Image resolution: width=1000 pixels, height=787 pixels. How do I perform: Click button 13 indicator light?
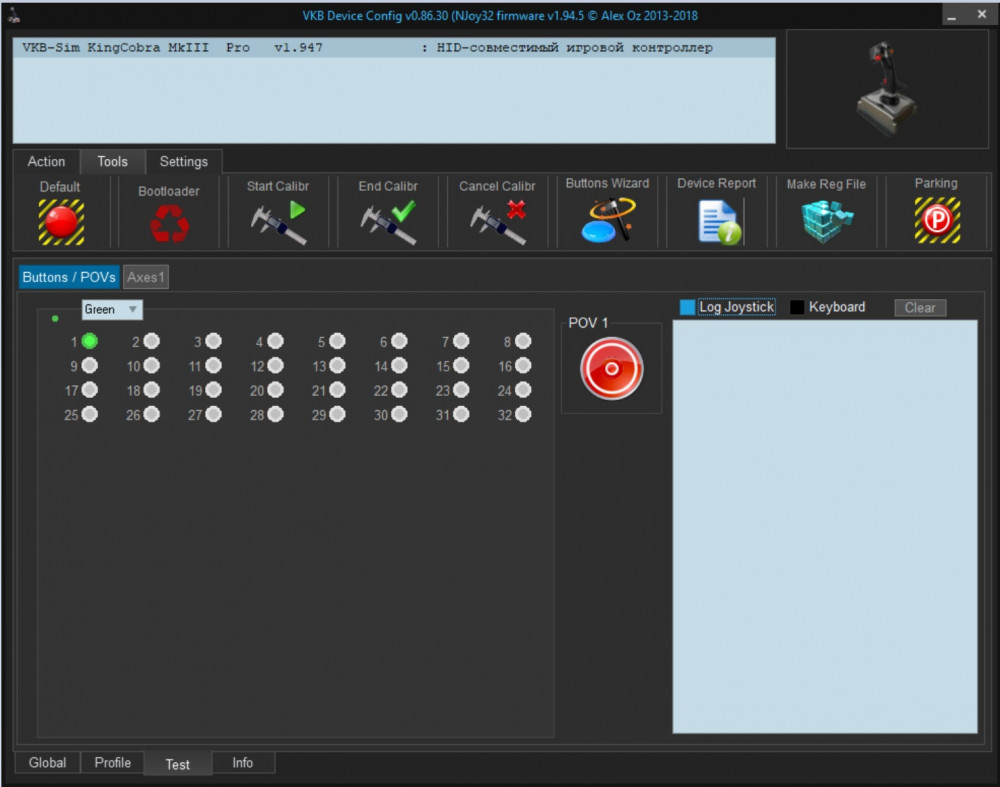[337, 365]
